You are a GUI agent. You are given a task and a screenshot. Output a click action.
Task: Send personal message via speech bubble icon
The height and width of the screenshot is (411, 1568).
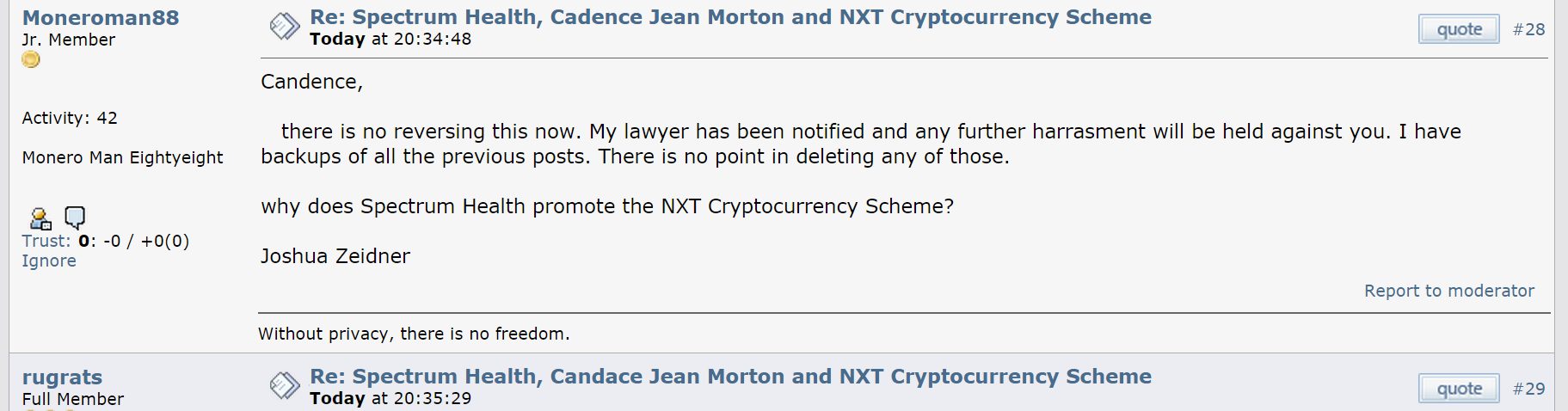[x=76, y=218]
